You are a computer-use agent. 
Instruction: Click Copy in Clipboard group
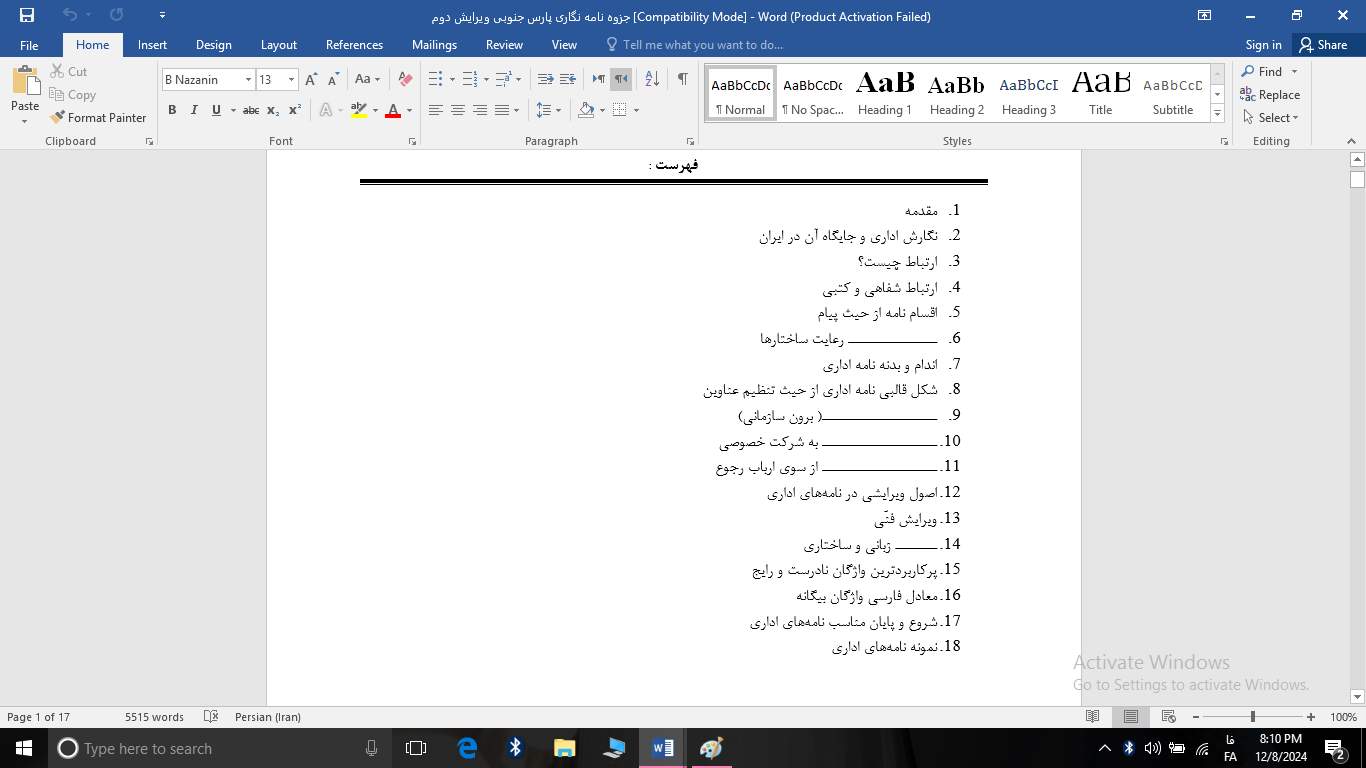pos(73,95)
